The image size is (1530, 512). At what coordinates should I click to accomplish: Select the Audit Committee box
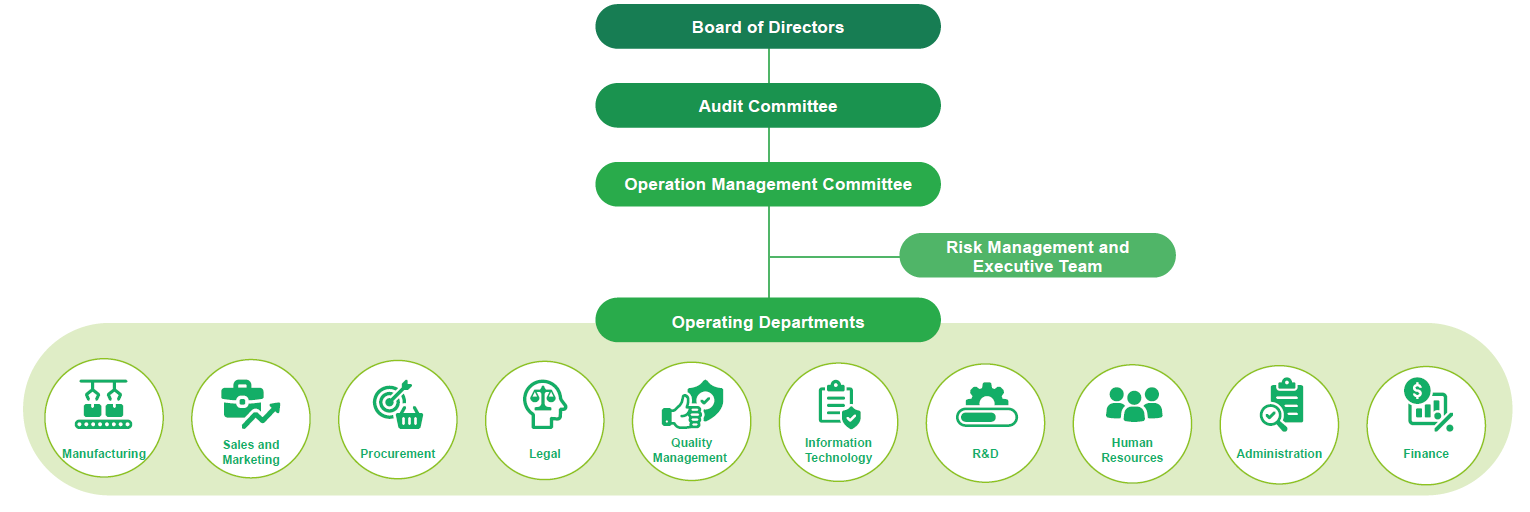click(x=768, y=106)
